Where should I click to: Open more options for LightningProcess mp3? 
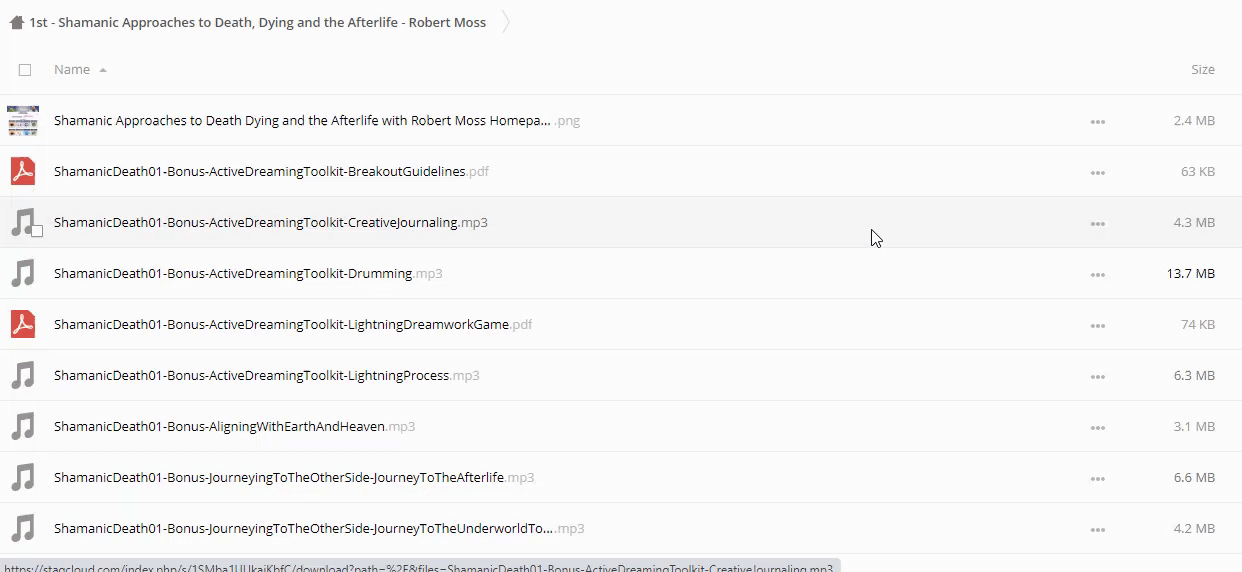[x=1097, y=377]
